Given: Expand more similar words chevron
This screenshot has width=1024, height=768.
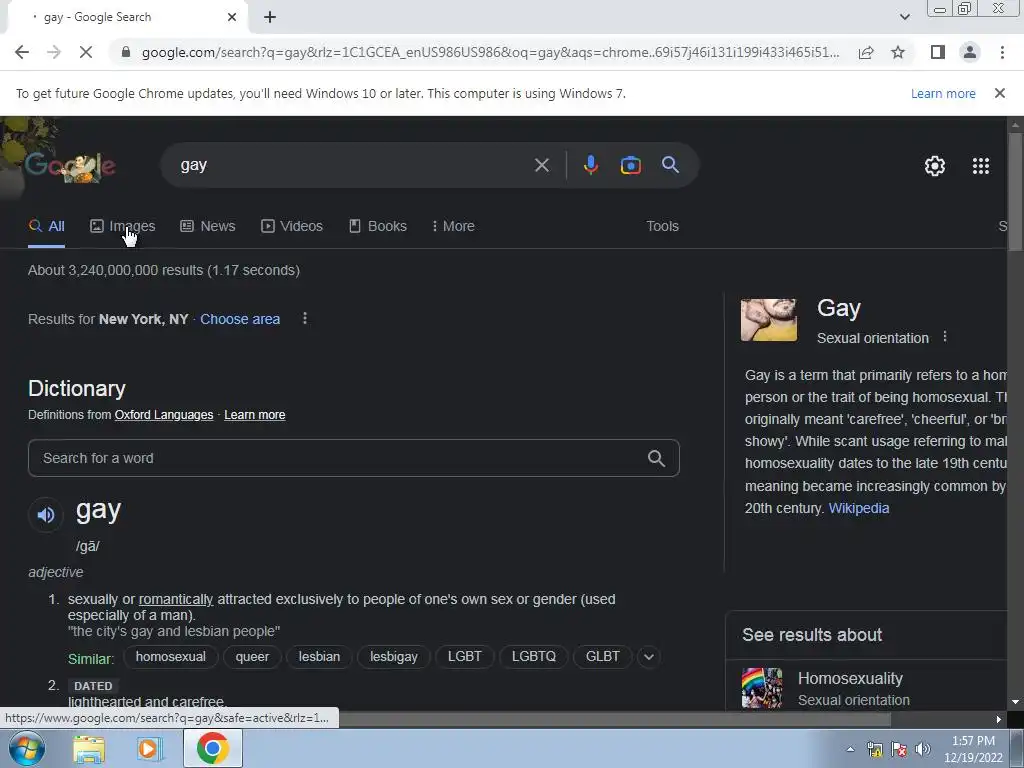Looking at the screenshot, I should coord(648,657).
